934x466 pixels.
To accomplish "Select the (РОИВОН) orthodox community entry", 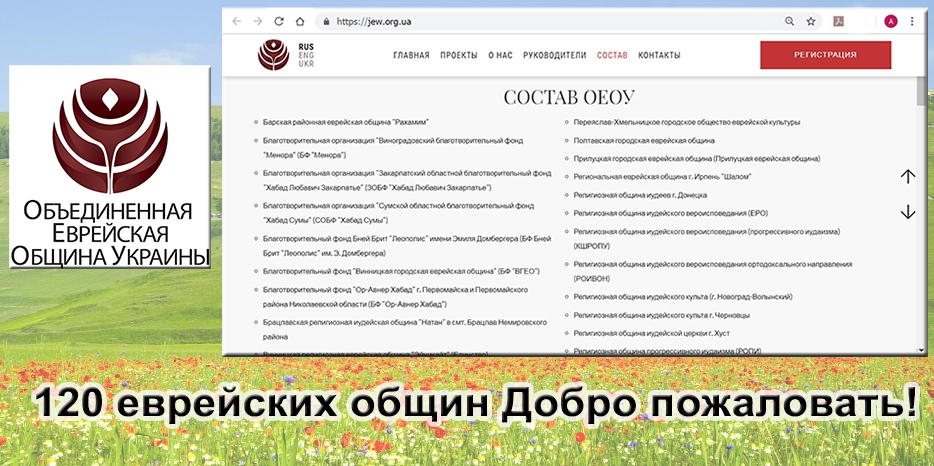I will [x=713, y=271].
